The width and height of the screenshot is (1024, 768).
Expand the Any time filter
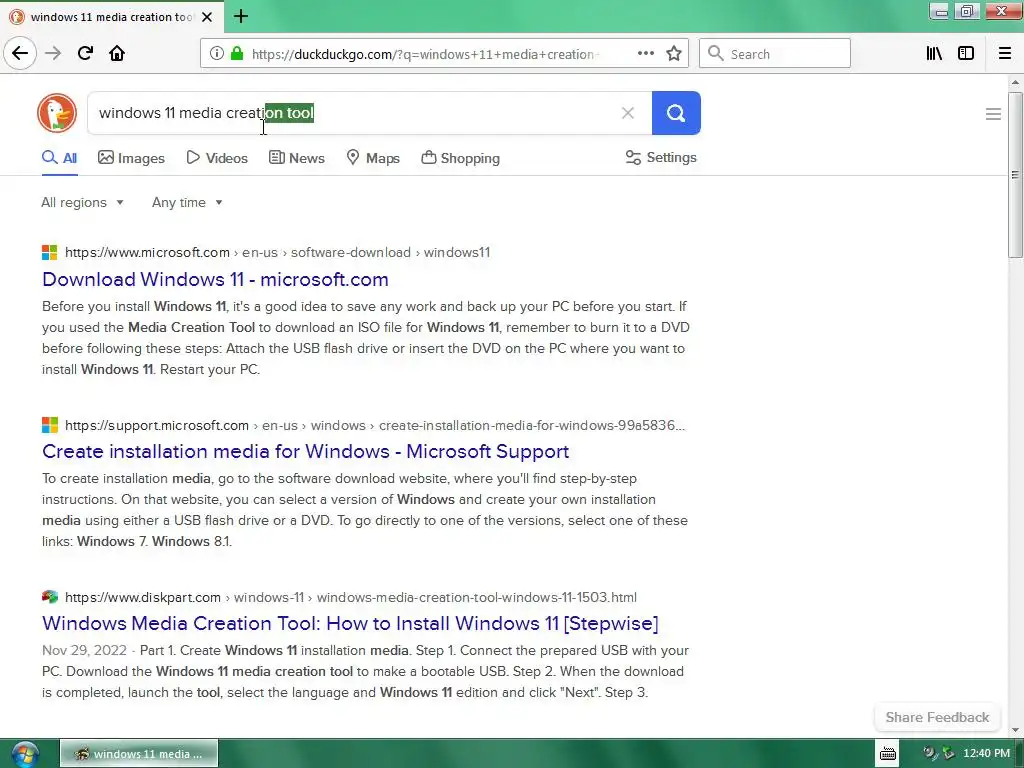click(187, 202)
